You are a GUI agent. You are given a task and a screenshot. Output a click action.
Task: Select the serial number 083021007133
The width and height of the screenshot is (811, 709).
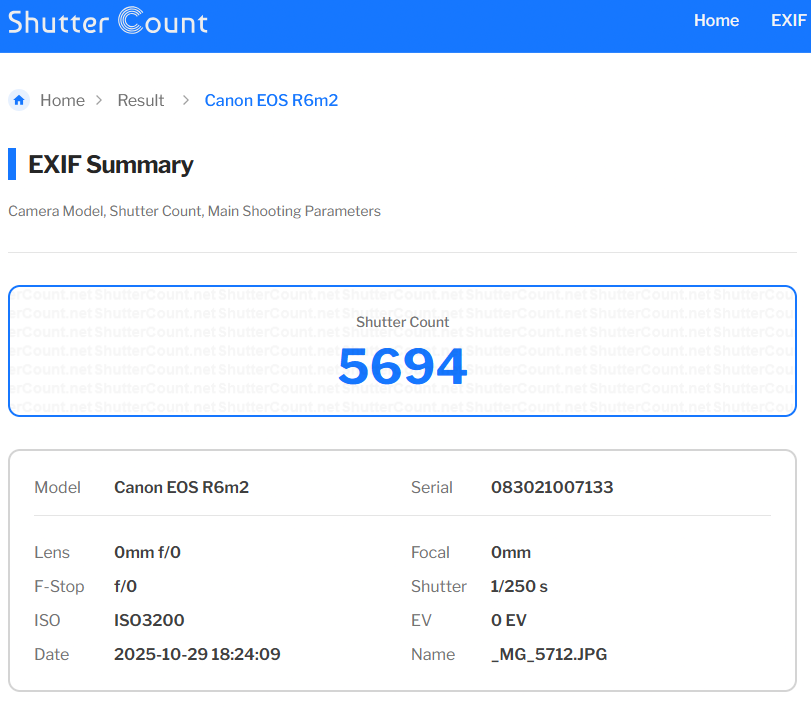click(x=552, y=488)
